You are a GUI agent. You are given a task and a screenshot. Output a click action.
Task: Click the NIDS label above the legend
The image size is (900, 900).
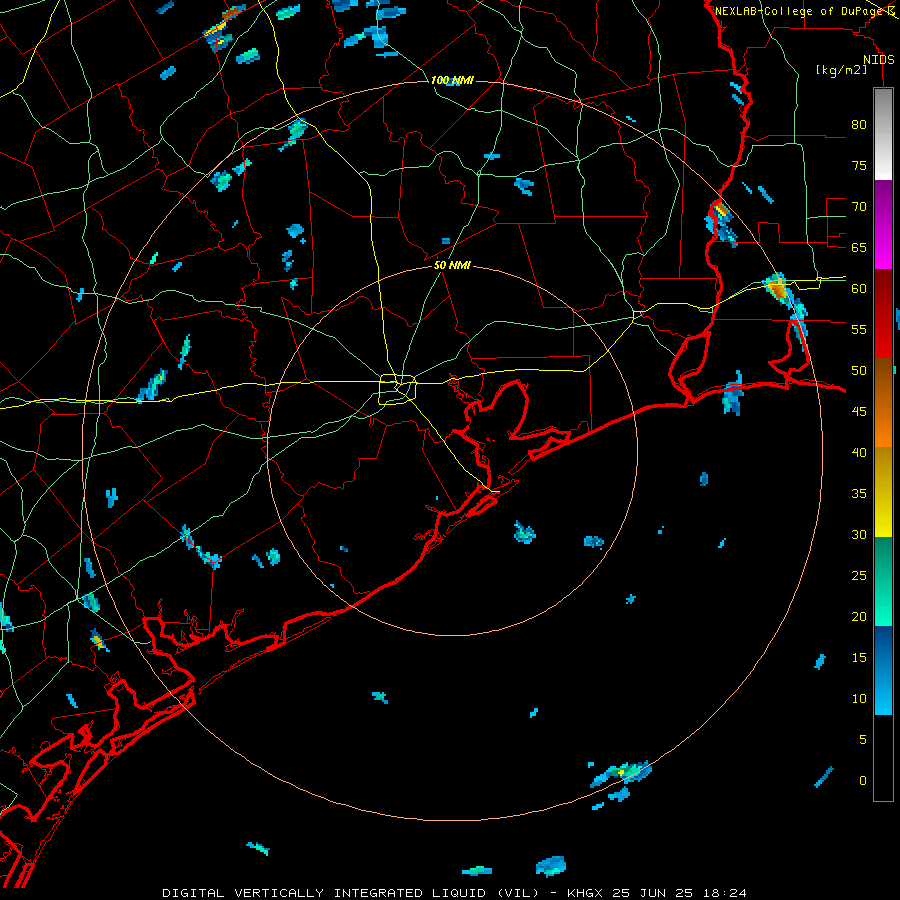pyautogui.click(x=878, y=60)
